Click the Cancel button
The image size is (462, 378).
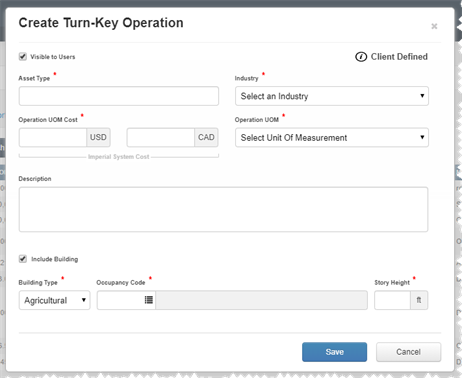click(x=408, y=352)
